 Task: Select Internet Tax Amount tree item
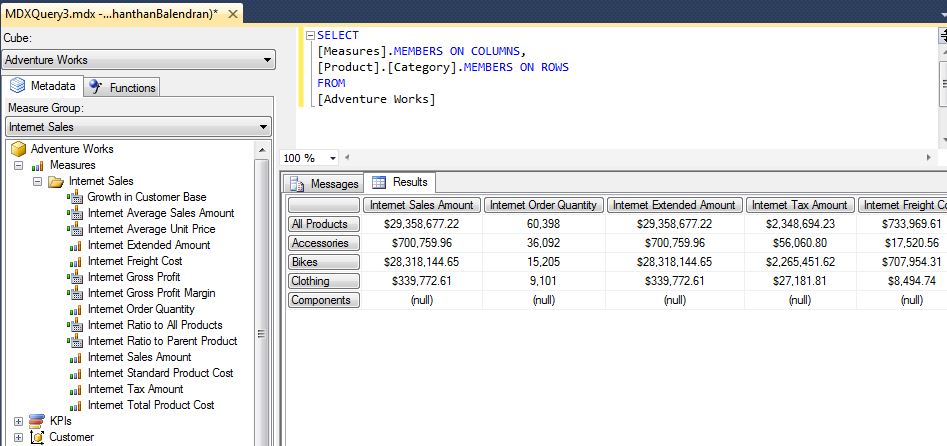135,389
